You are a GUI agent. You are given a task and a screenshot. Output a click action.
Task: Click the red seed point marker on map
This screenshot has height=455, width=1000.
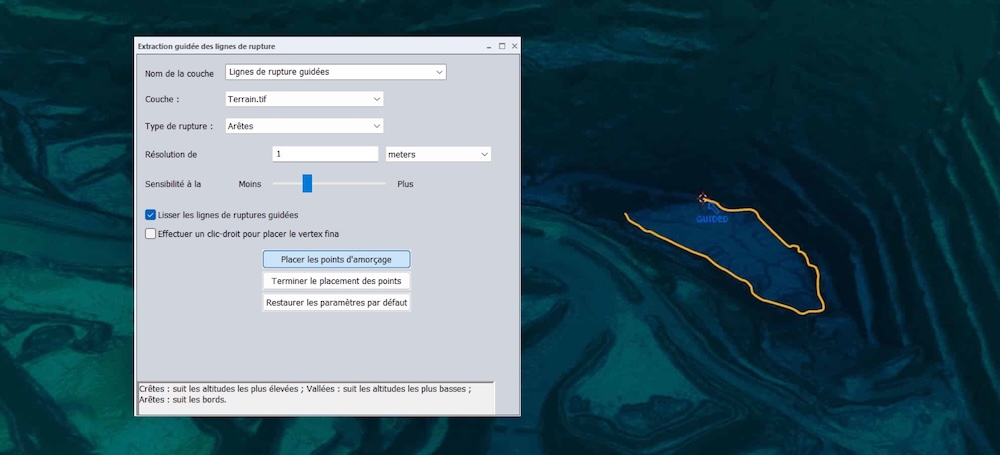(x=703, y=198)
